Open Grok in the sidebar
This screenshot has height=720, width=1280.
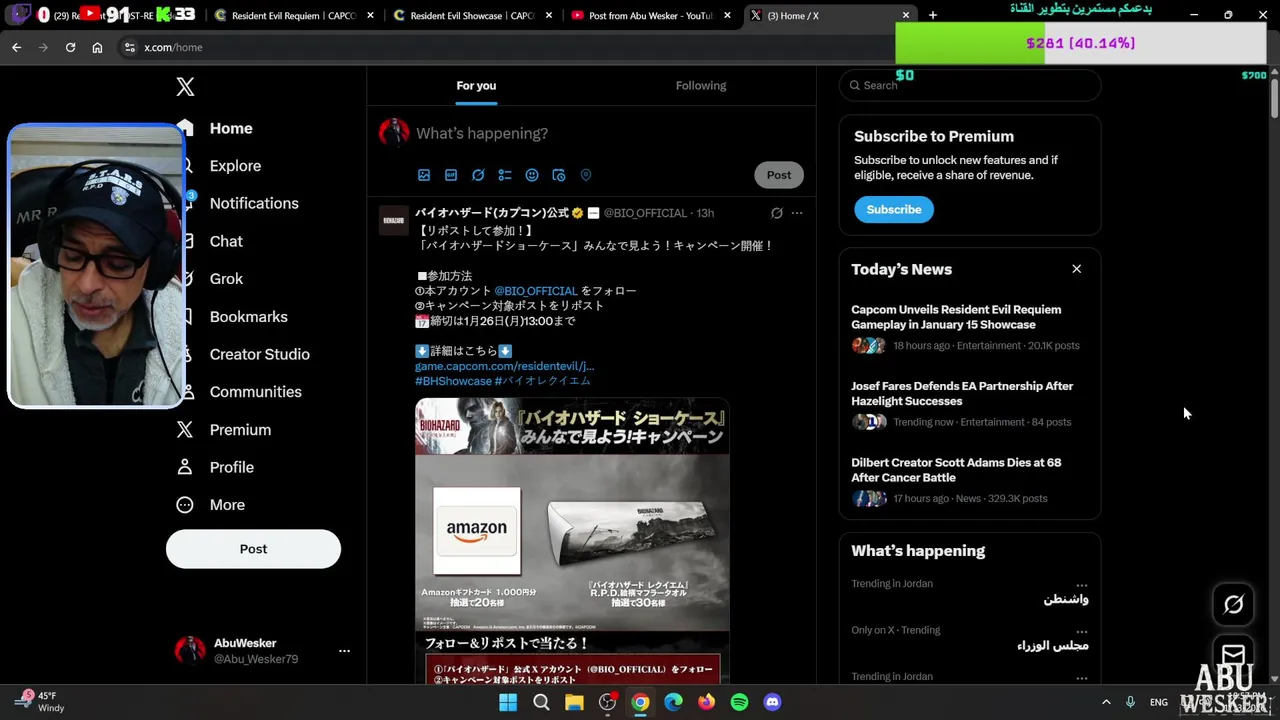tap(226, 279)
